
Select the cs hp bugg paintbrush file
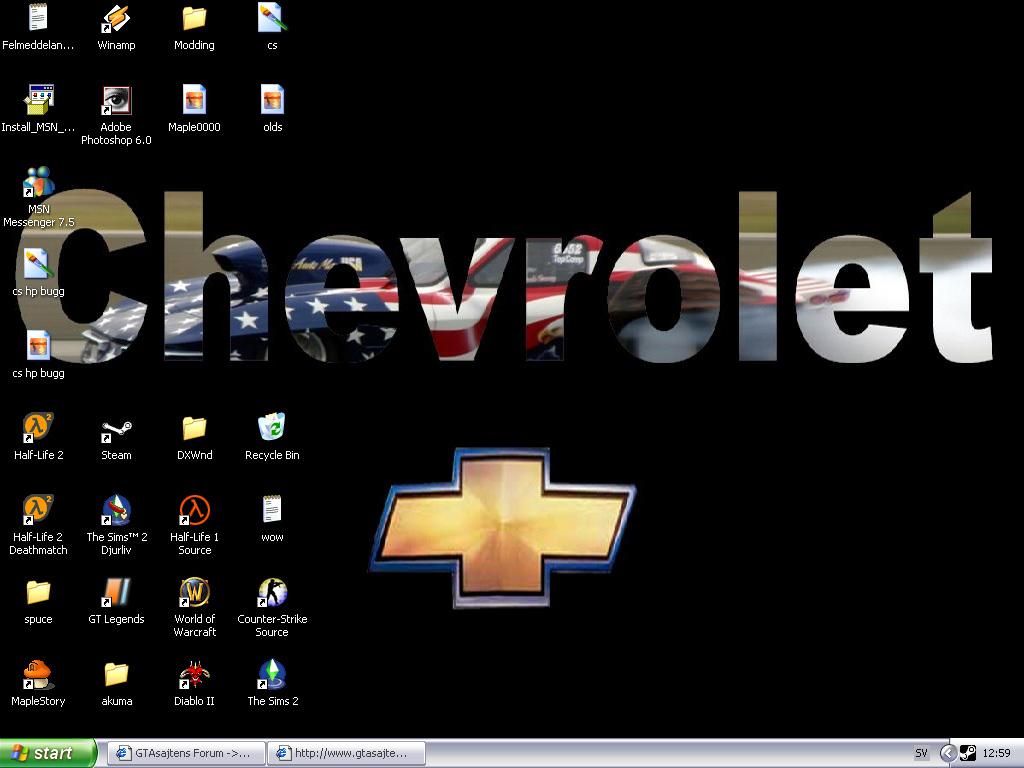click(x=39, y=264)
